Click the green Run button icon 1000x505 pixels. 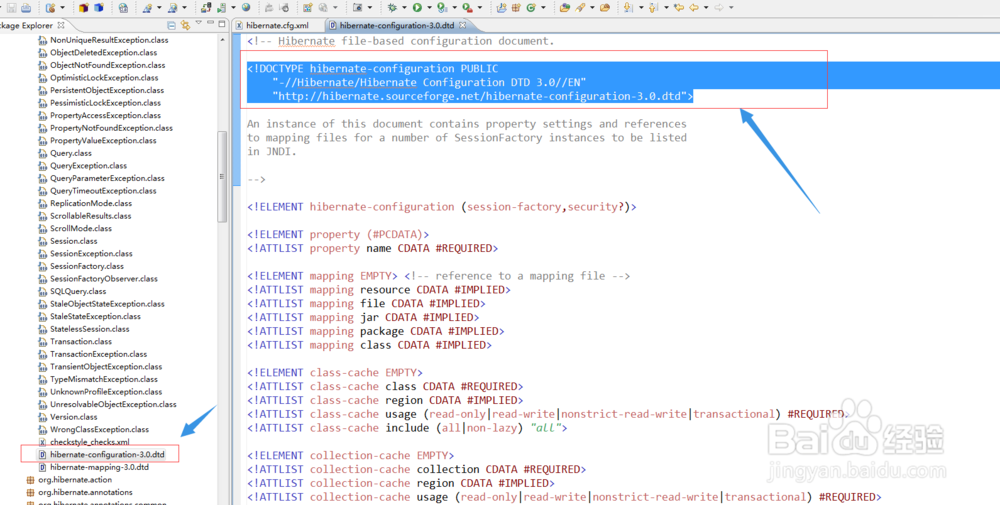pos(417,8)
